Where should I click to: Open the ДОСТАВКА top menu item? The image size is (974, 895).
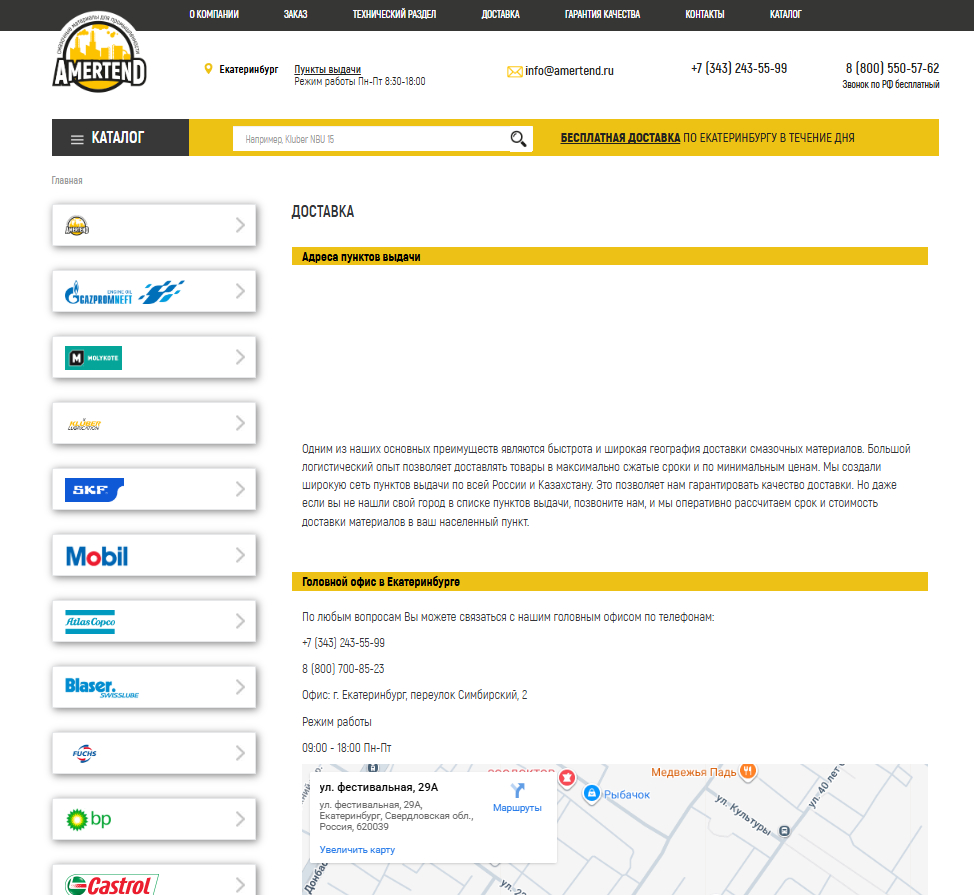click(x=500, y=15)
